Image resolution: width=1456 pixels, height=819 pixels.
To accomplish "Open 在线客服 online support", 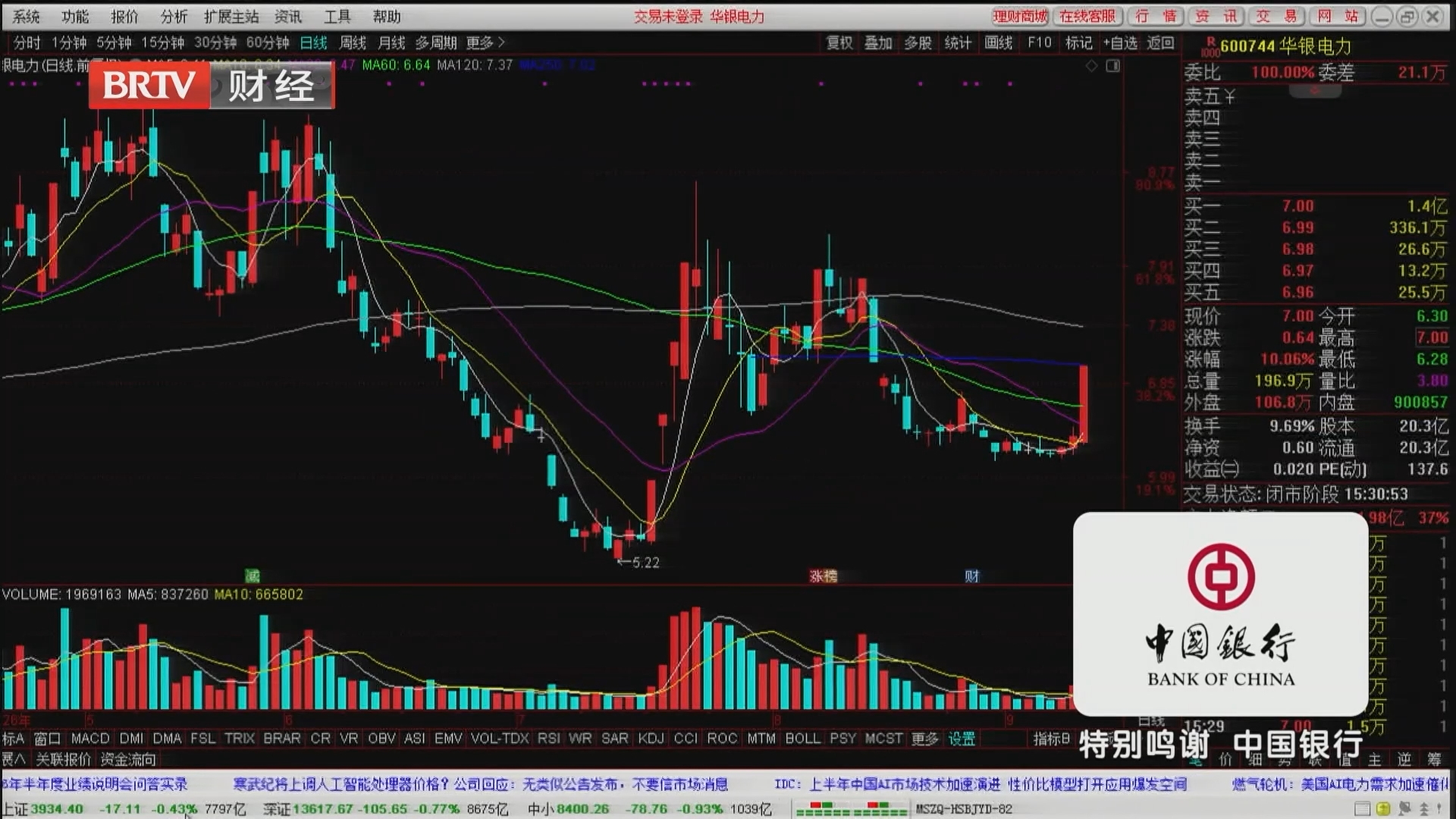I will (1087, 16).
